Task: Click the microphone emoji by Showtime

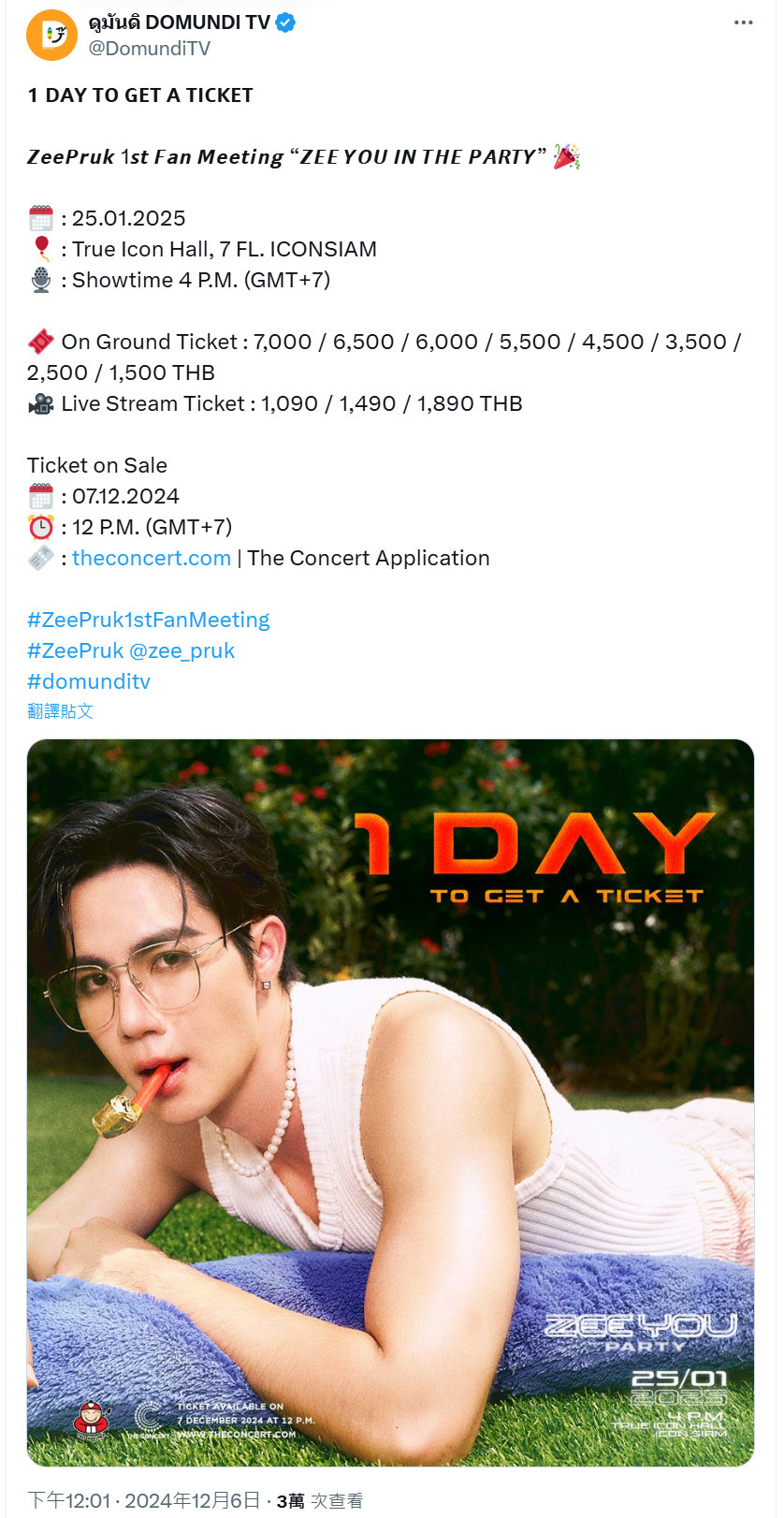Action: [41, 280]
